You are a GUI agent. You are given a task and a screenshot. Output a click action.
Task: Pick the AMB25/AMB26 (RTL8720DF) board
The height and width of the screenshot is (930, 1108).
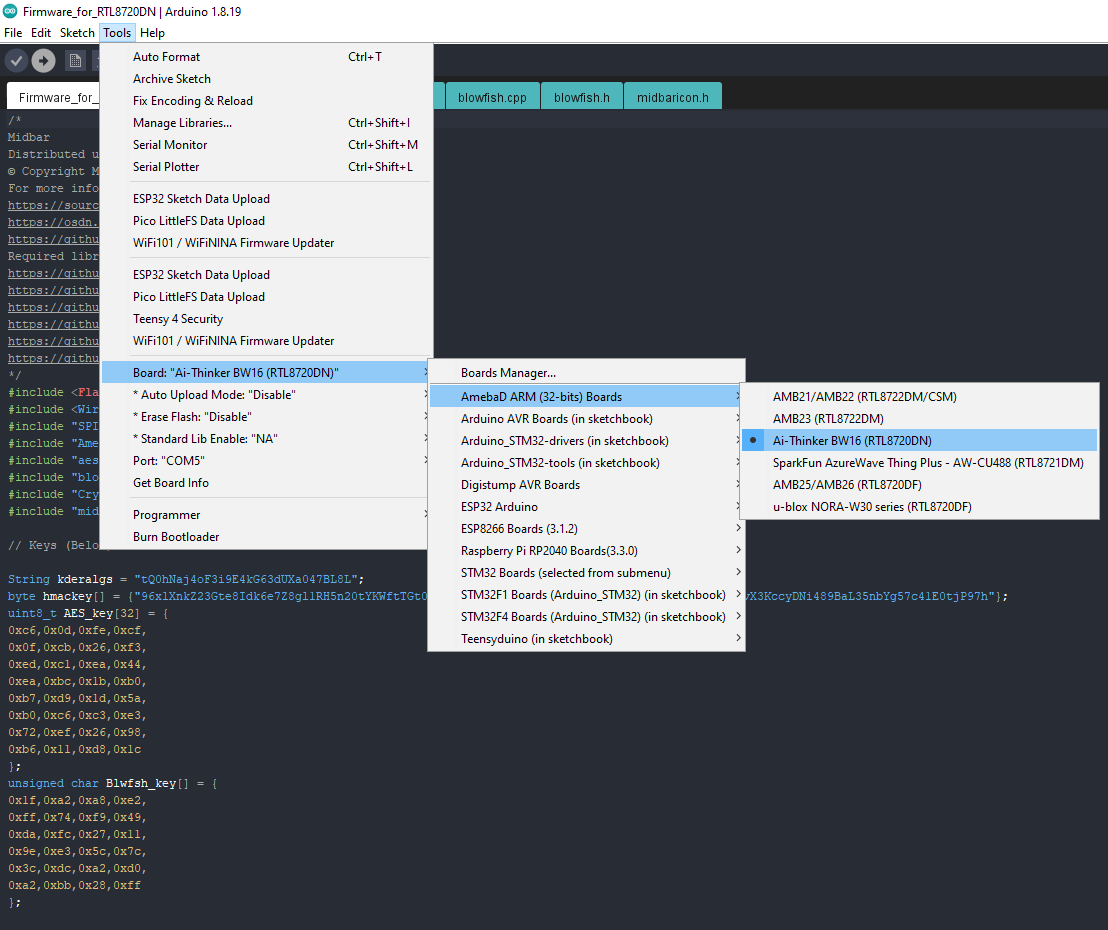847,484
